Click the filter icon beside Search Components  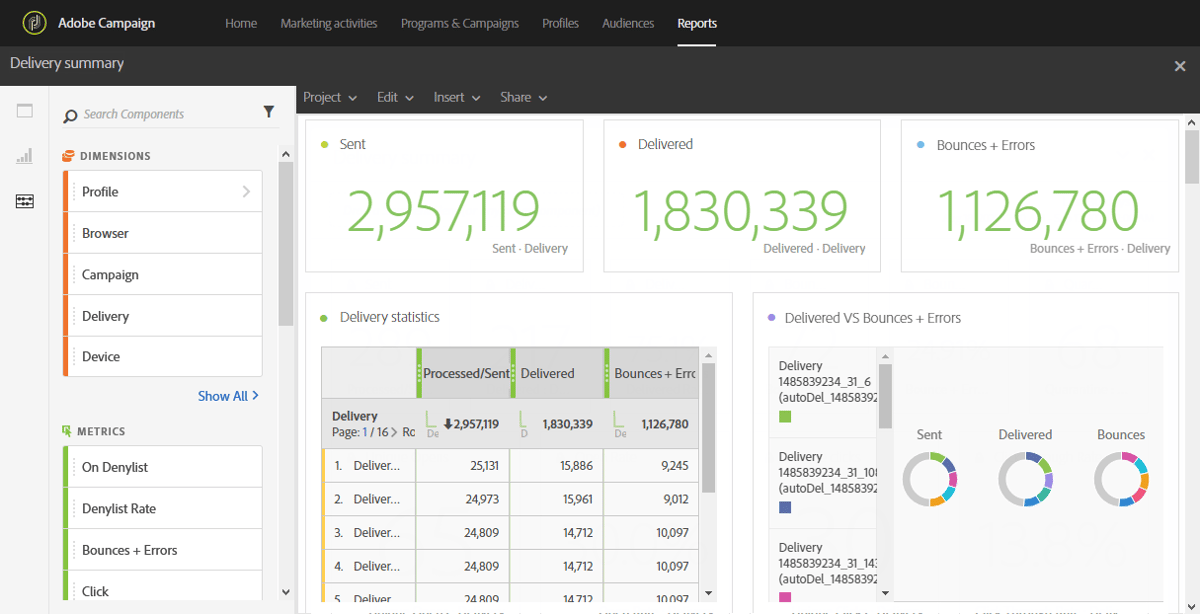(x=268, y=112)
